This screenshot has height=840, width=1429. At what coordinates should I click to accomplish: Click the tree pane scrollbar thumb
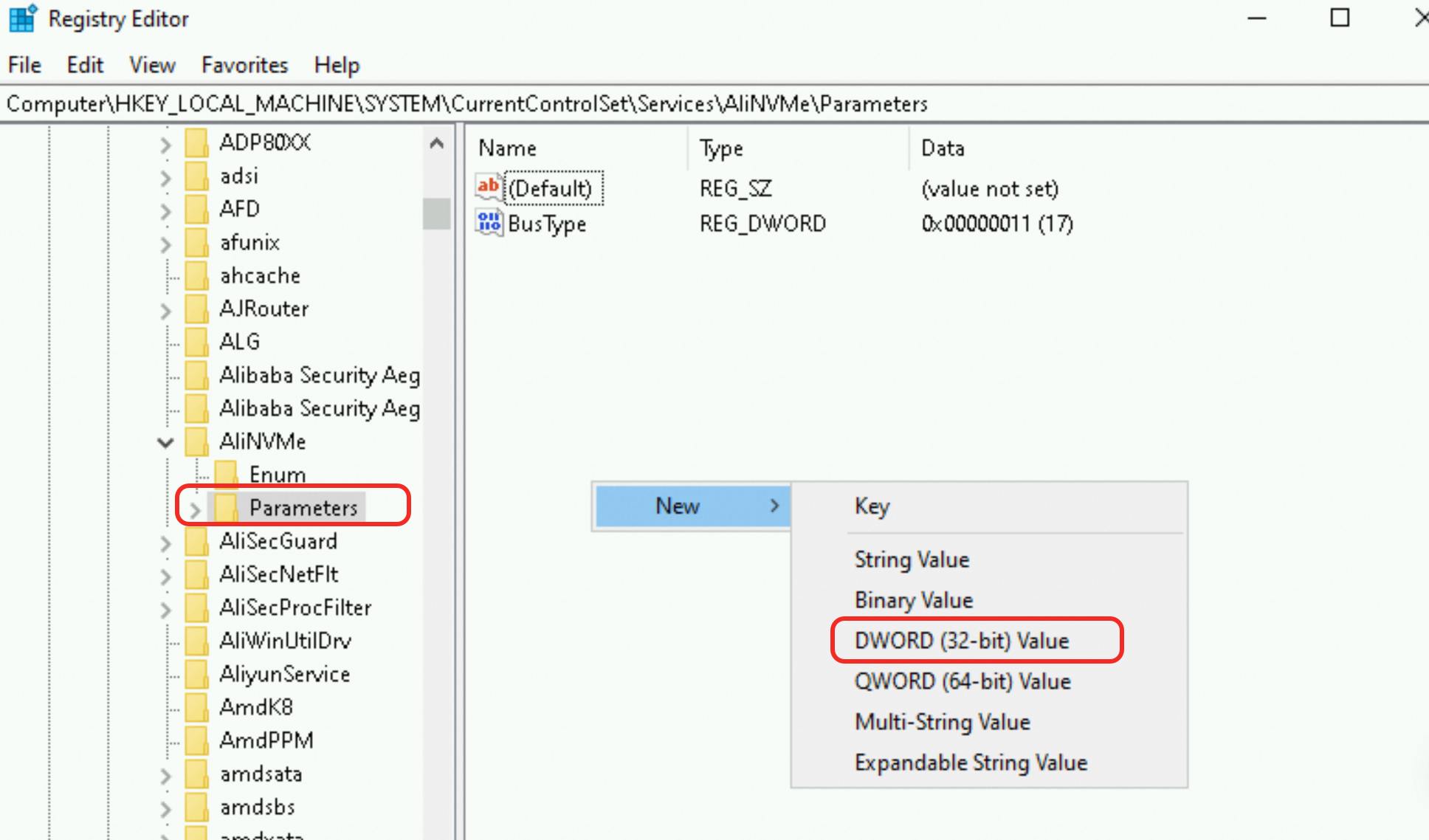437,214
